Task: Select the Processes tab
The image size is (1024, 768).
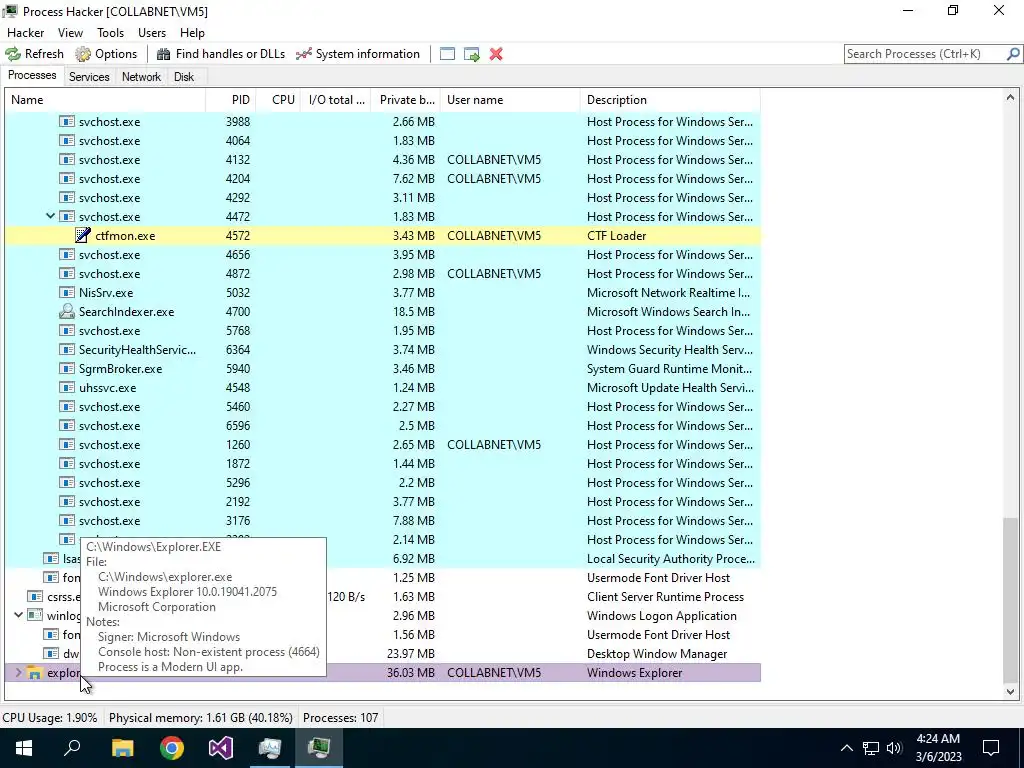Action: pyautogui.click(x=32, y=75)
